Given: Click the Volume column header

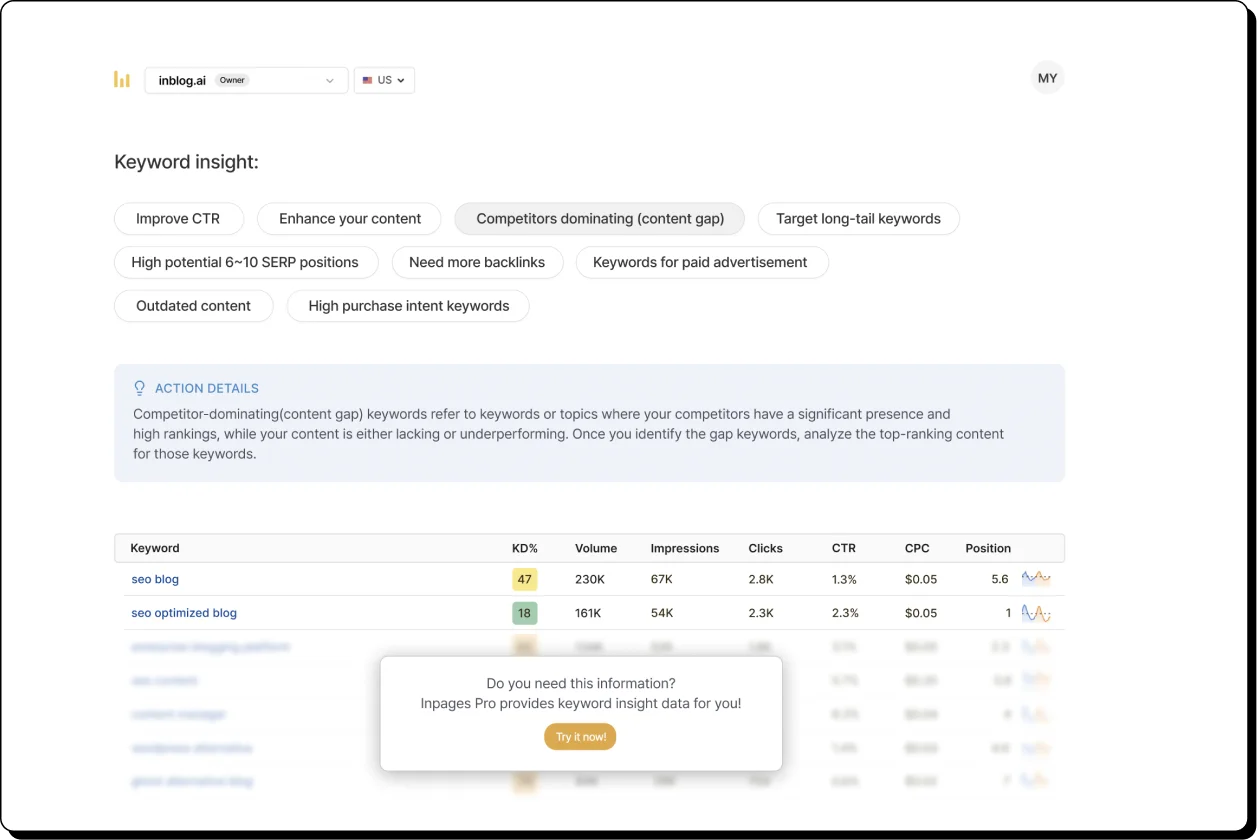Looking at the screenshot, I should pos(596,548).
